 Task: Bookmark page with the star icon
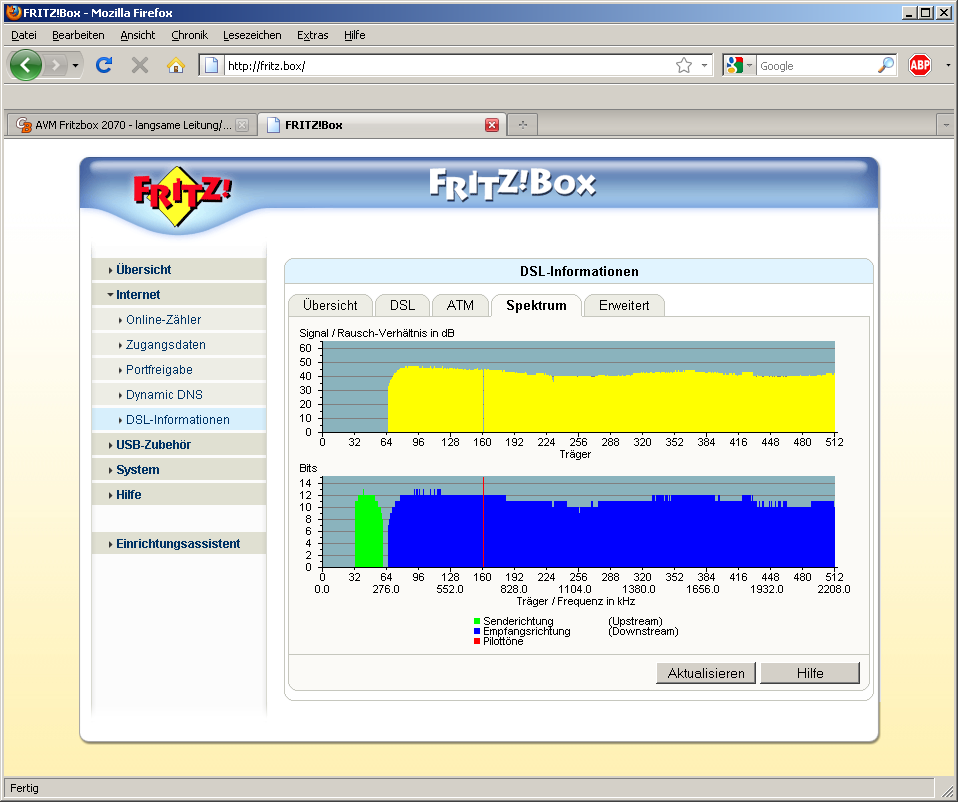(684, 65)
